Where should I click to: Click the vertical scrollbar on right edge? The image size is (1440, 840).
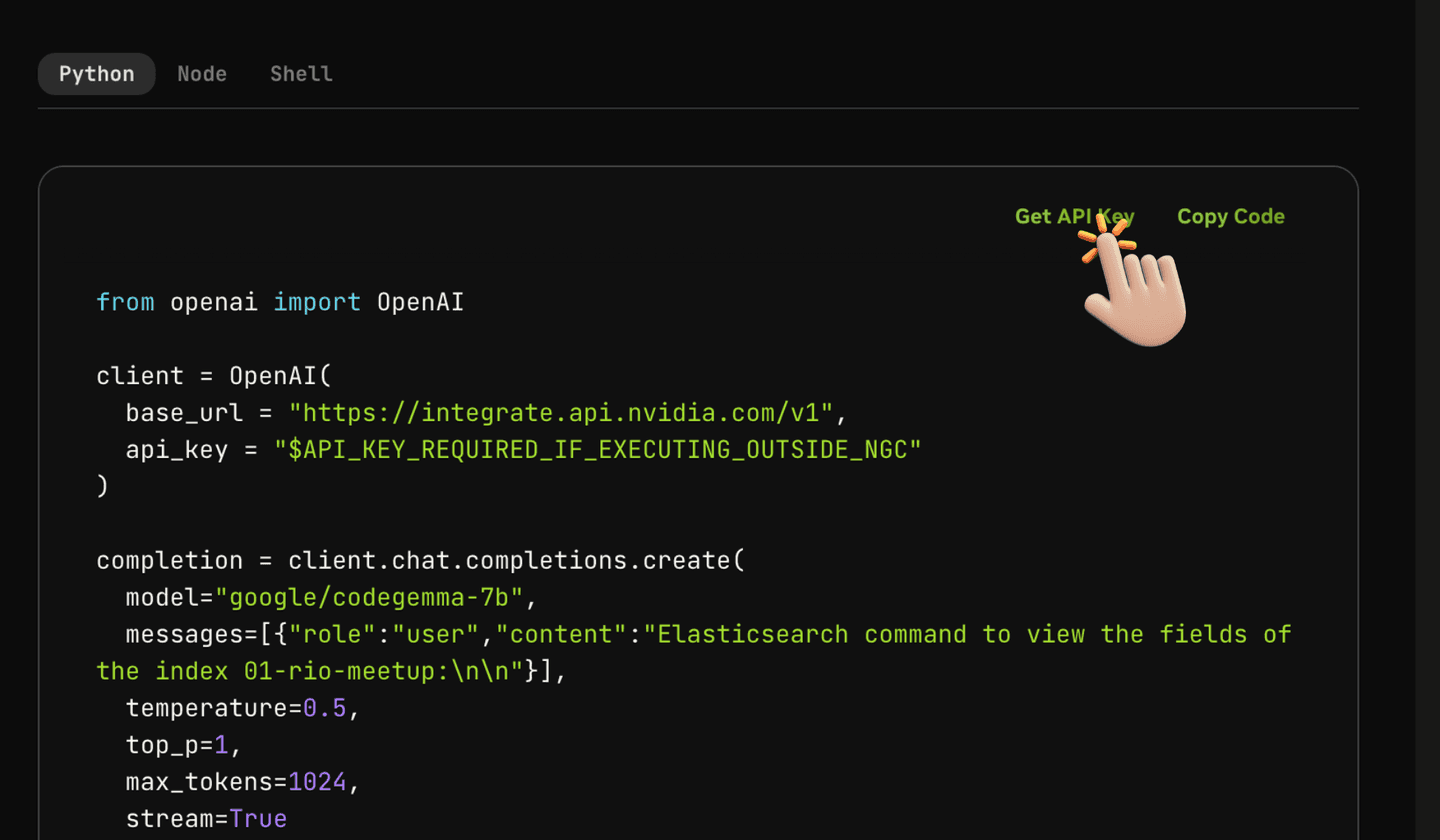click(1427, 420)
